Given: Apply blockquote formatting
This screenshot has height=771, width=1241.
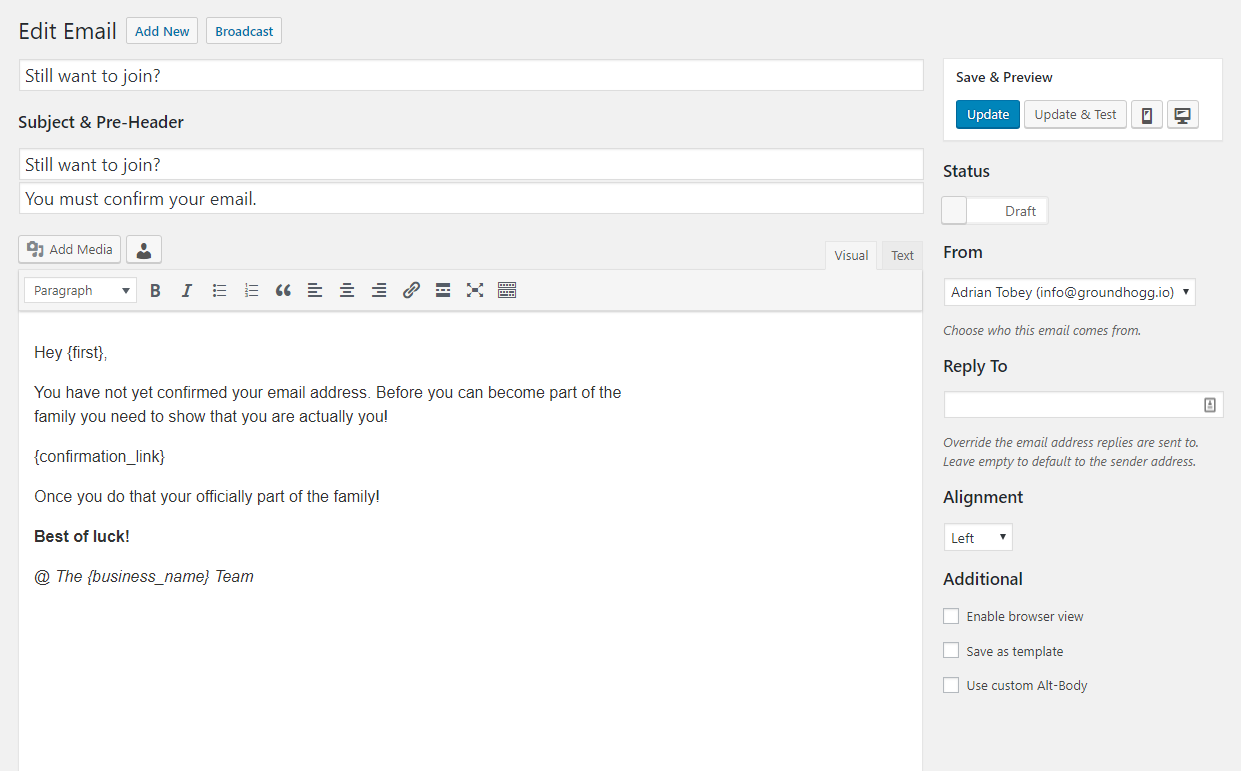Looking at the screenshot, I should point(283,291).
